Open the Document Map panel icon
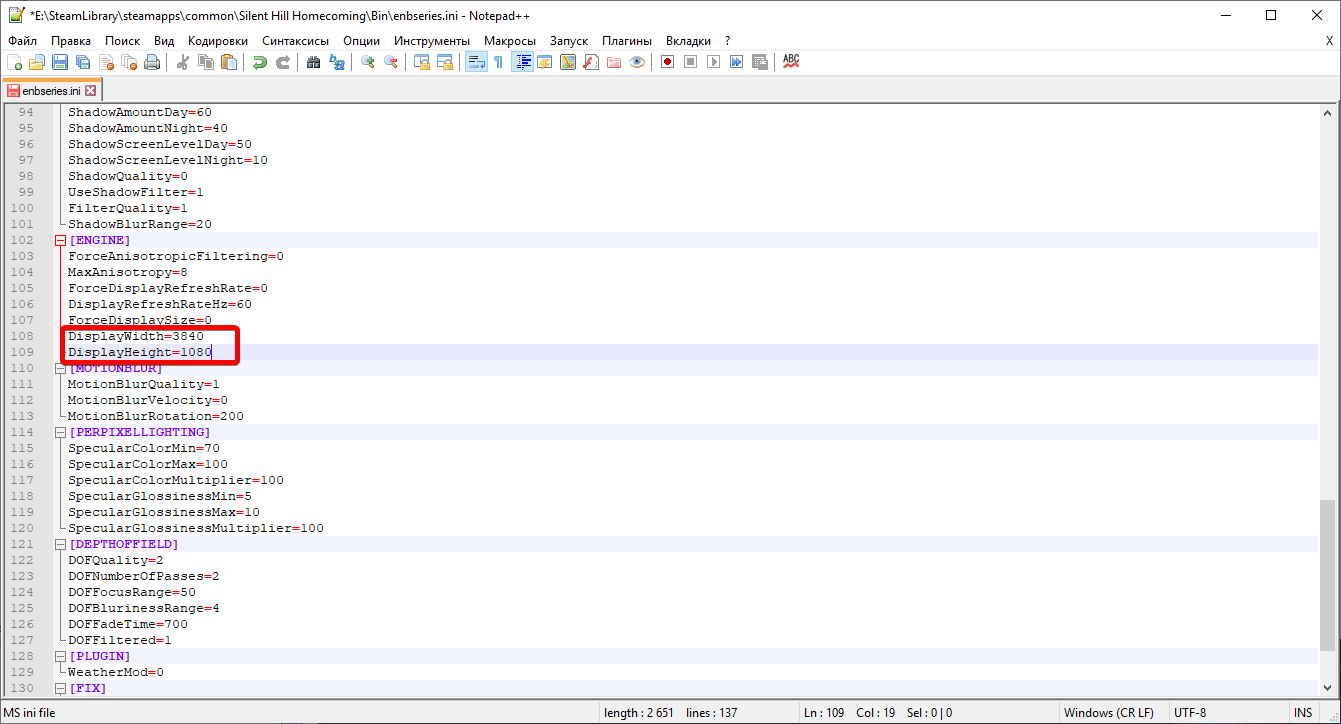The height and width of the screenshot is (724, 1341). (568, 62)
